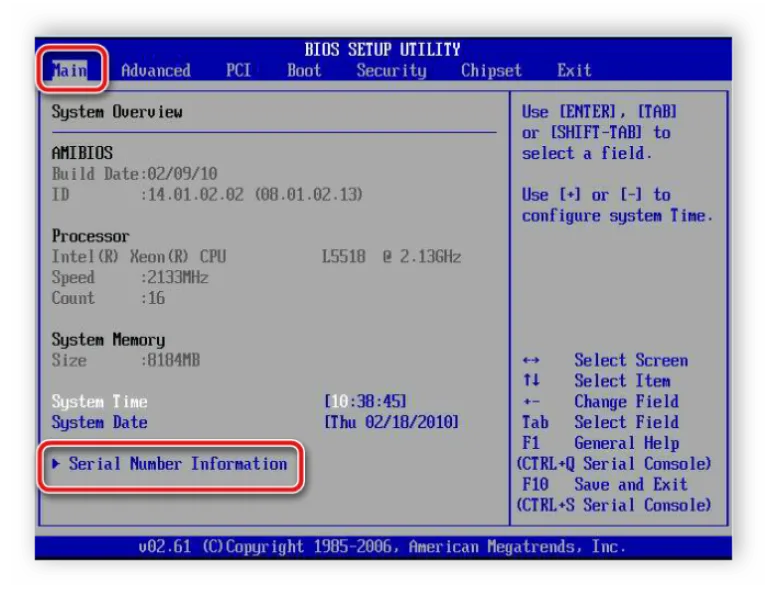Click the System Memory heading
Image resolution: width=768 pixels, height=596 pixels.
(x=108, y=339)
